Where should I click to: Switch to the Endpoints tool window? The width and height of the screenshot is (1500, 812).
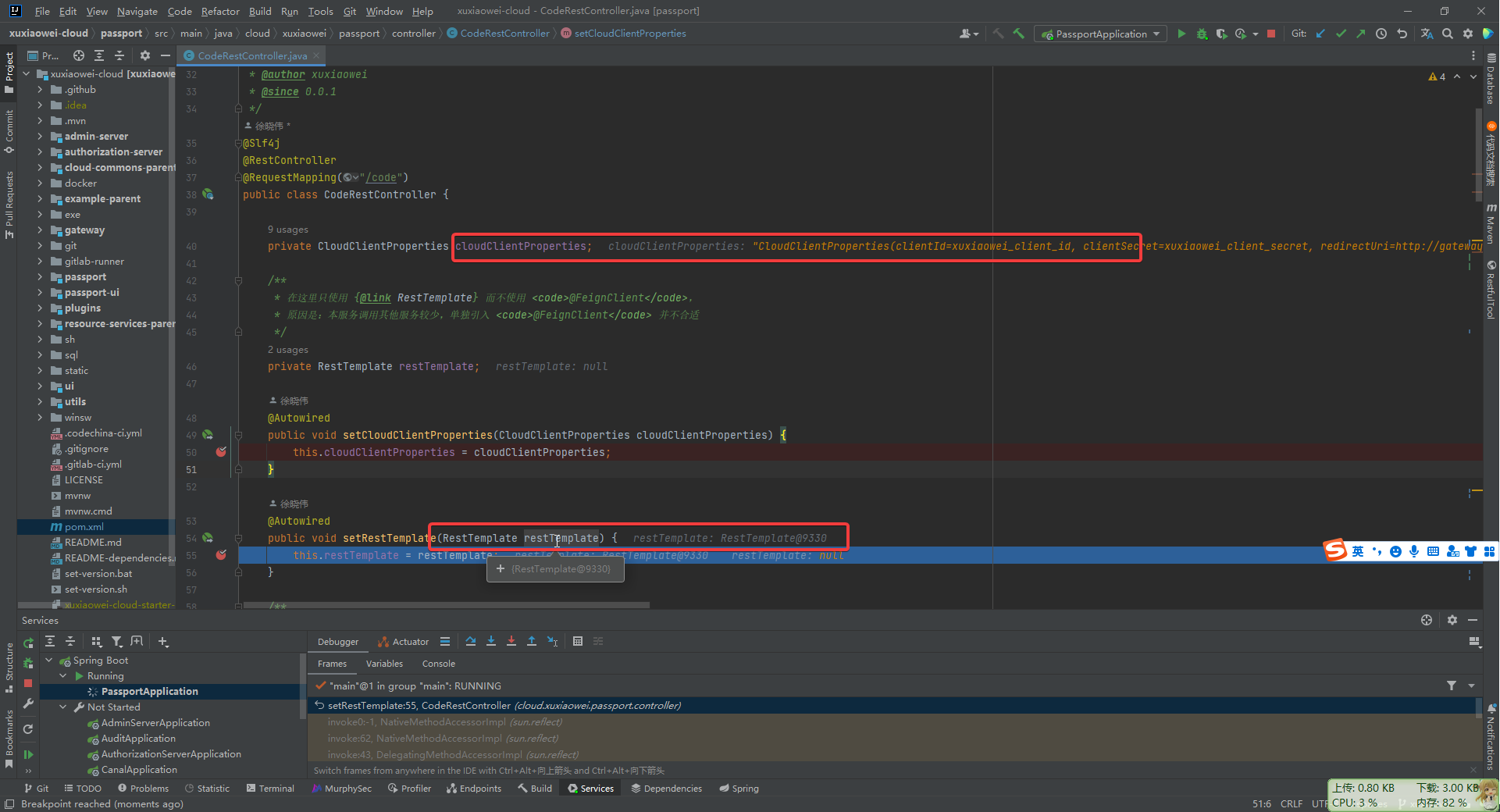(x=474, y=788)
